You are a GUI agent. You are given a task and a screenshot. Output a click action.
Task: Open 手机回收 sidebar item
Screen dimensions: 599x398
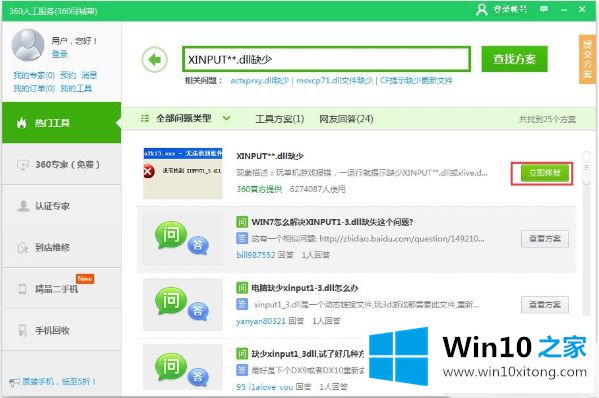[x=62, y=330]
